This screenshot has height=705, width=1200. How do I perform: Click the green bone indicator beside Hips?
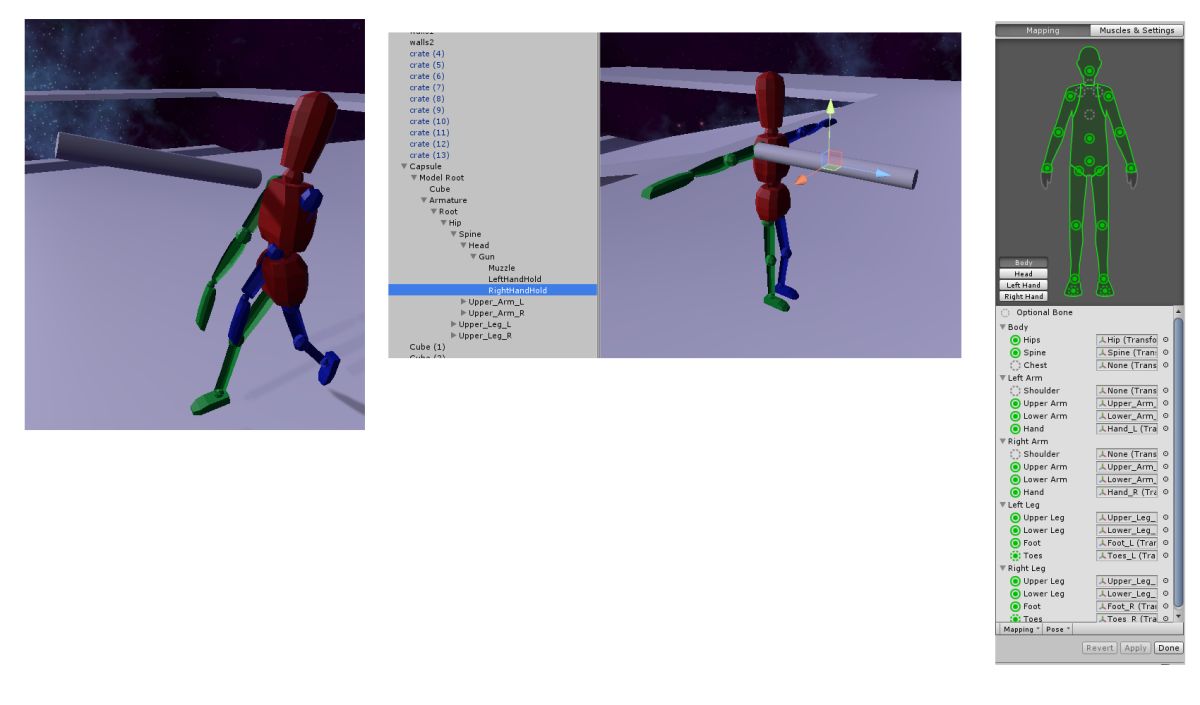click(x=1015, y=340)
